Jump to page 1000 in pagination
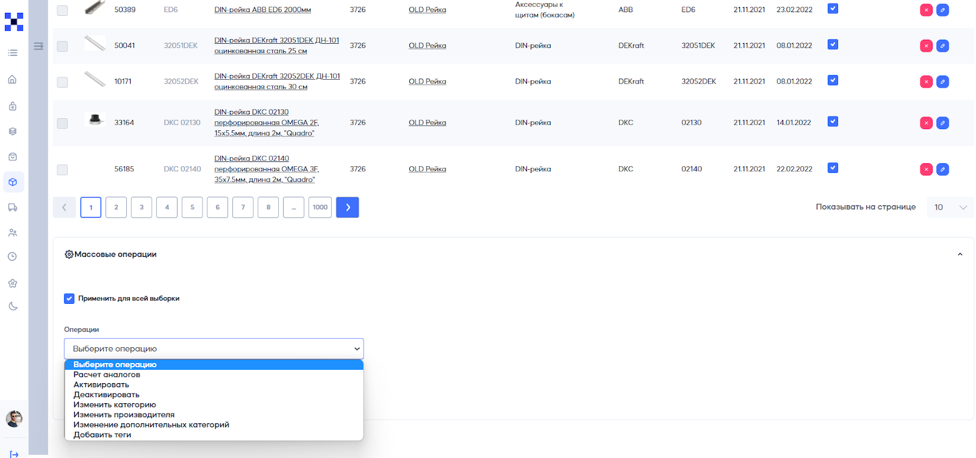Image resolution: width=976 pixels, height=458 pixels. (x=320, y=207)
